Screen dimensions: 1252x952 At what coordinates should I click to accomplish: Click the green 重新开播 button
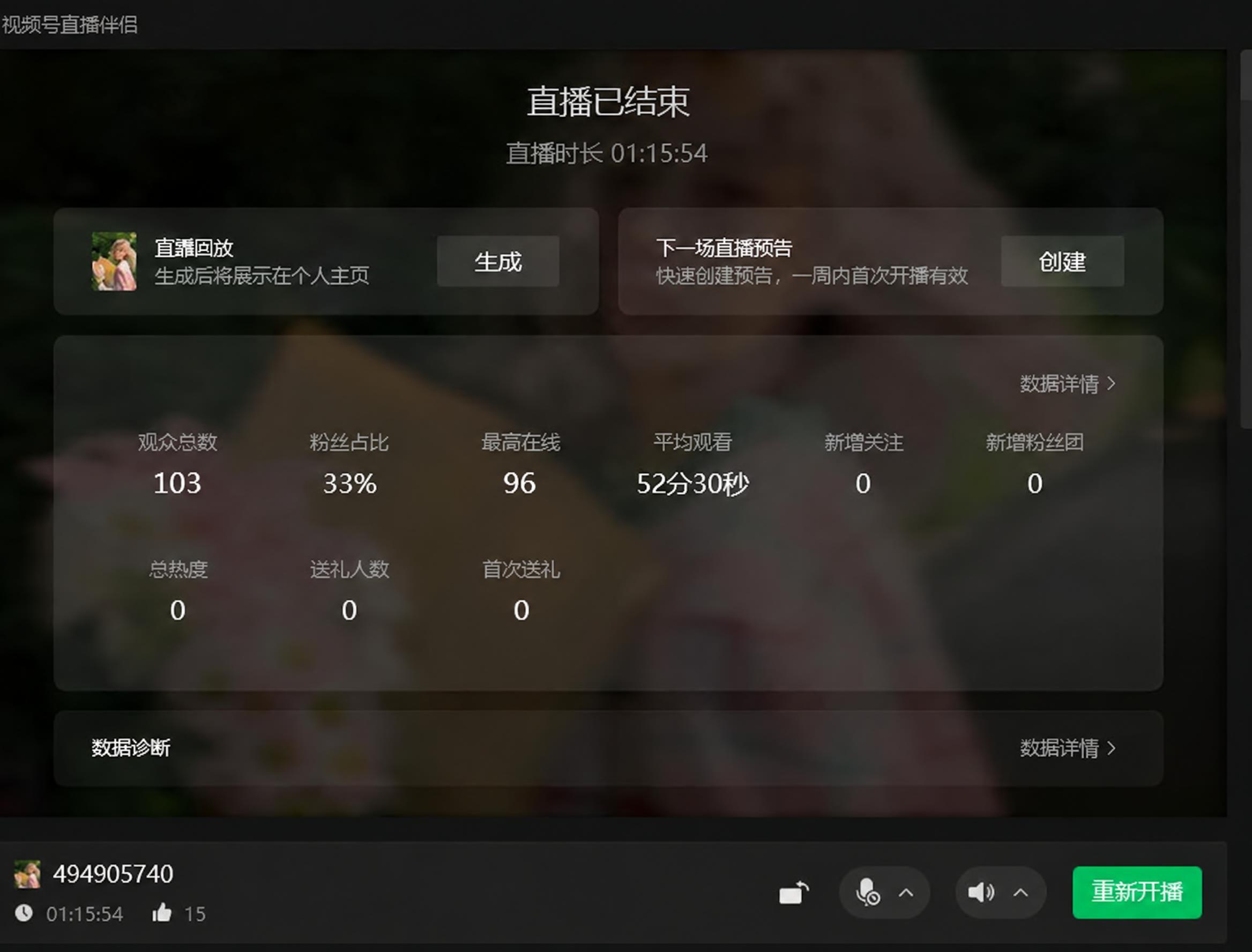click(x=1137, y=892)
